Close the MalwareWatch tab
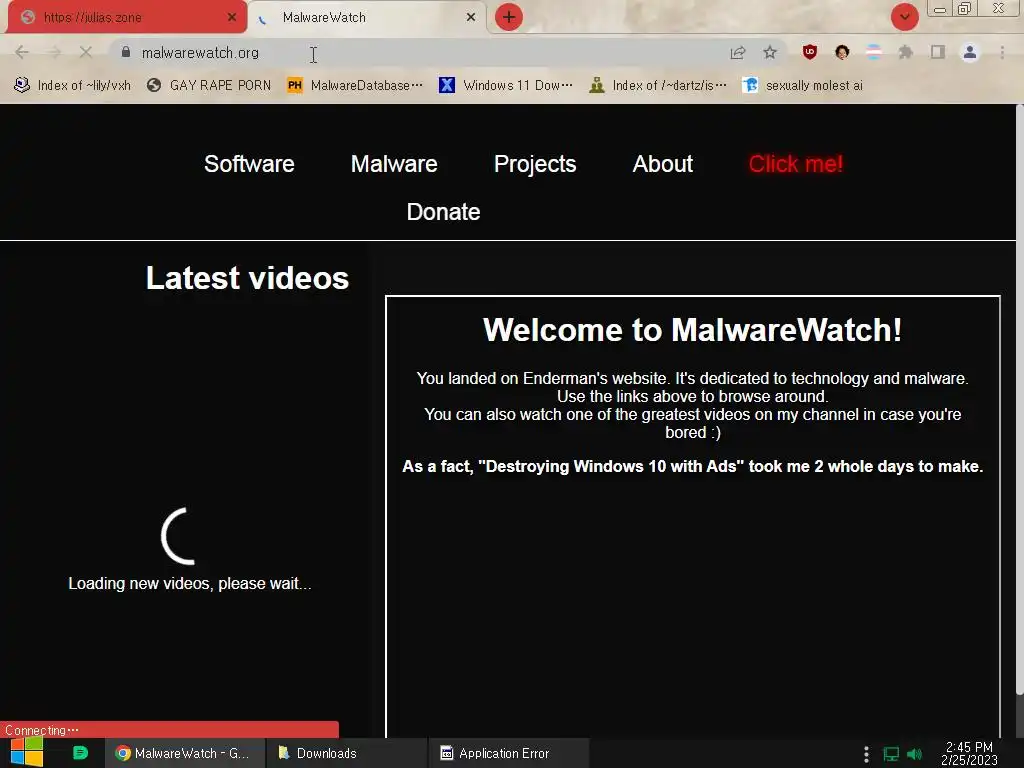1024x768 pixels. pyautogui.click(x=470, y=17)
